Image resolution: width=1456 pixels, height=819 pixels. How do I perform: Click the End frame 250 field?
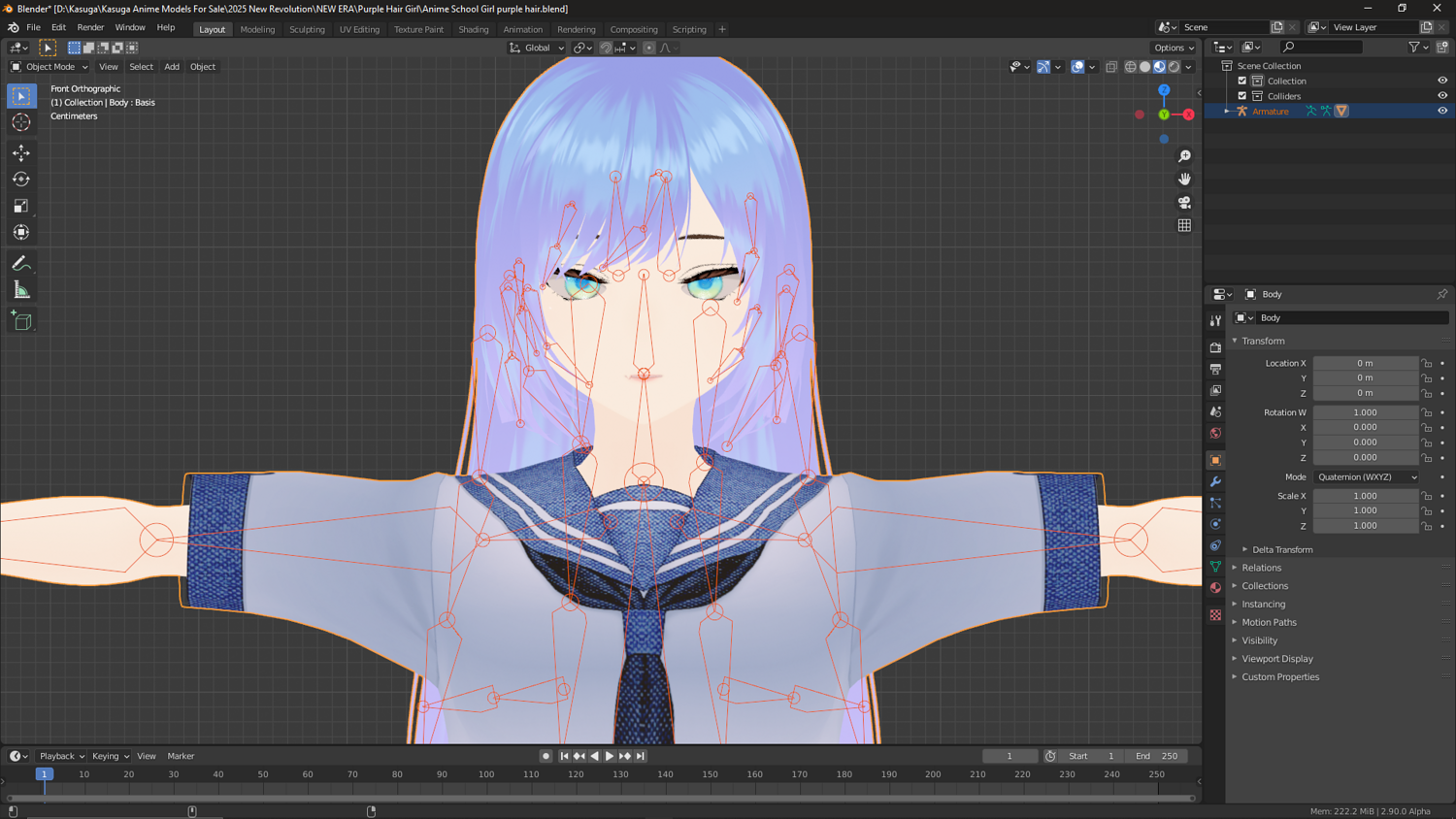click(x=1156, y=756)
